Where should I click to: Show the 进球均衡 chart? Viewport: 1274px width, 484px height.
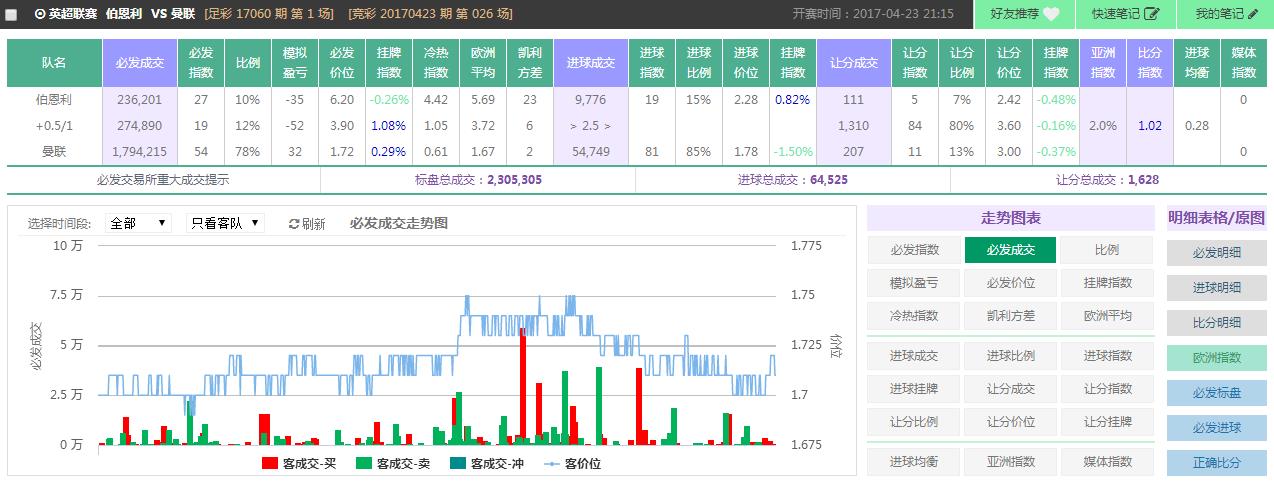(x=914, y=461)
